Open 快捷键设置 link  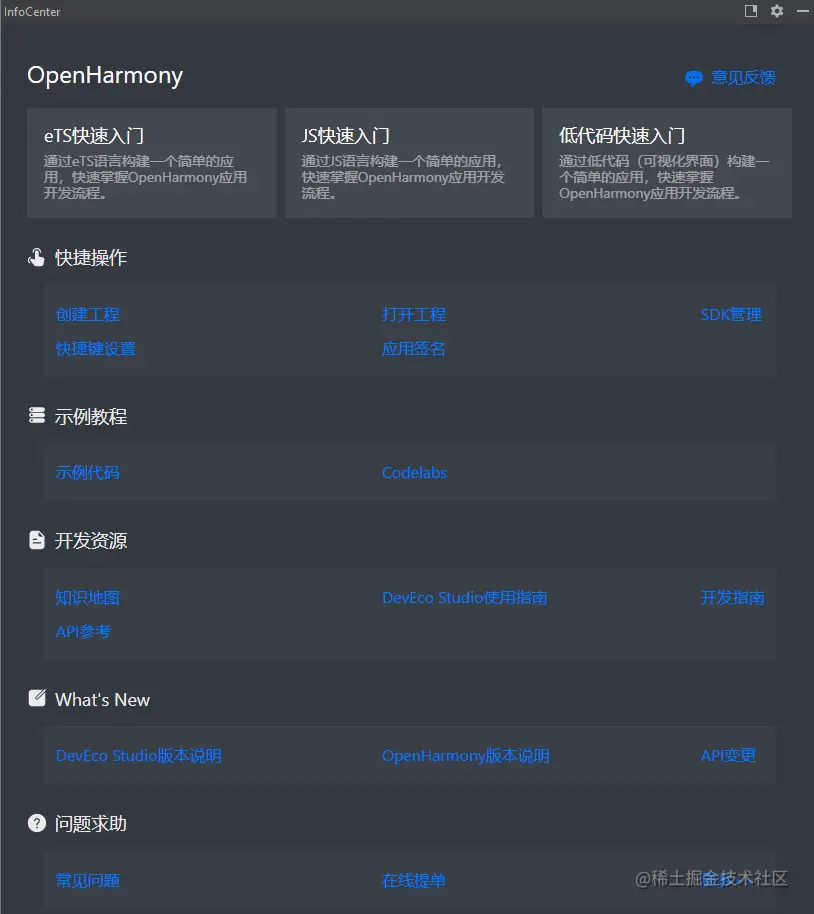coord(96,349)
